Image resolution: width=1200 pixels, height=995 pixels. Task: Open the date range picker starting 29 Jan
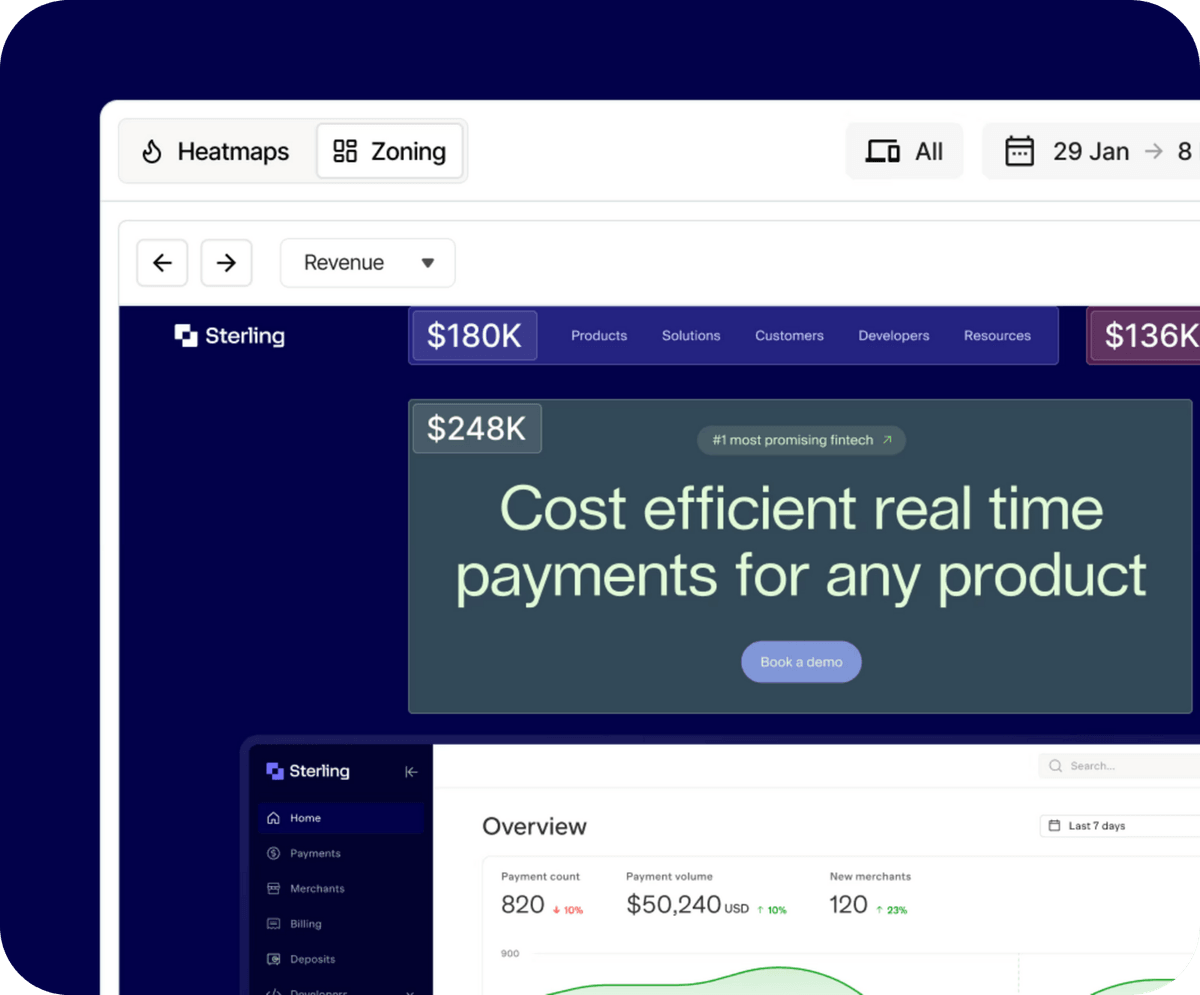(1091, 152)
